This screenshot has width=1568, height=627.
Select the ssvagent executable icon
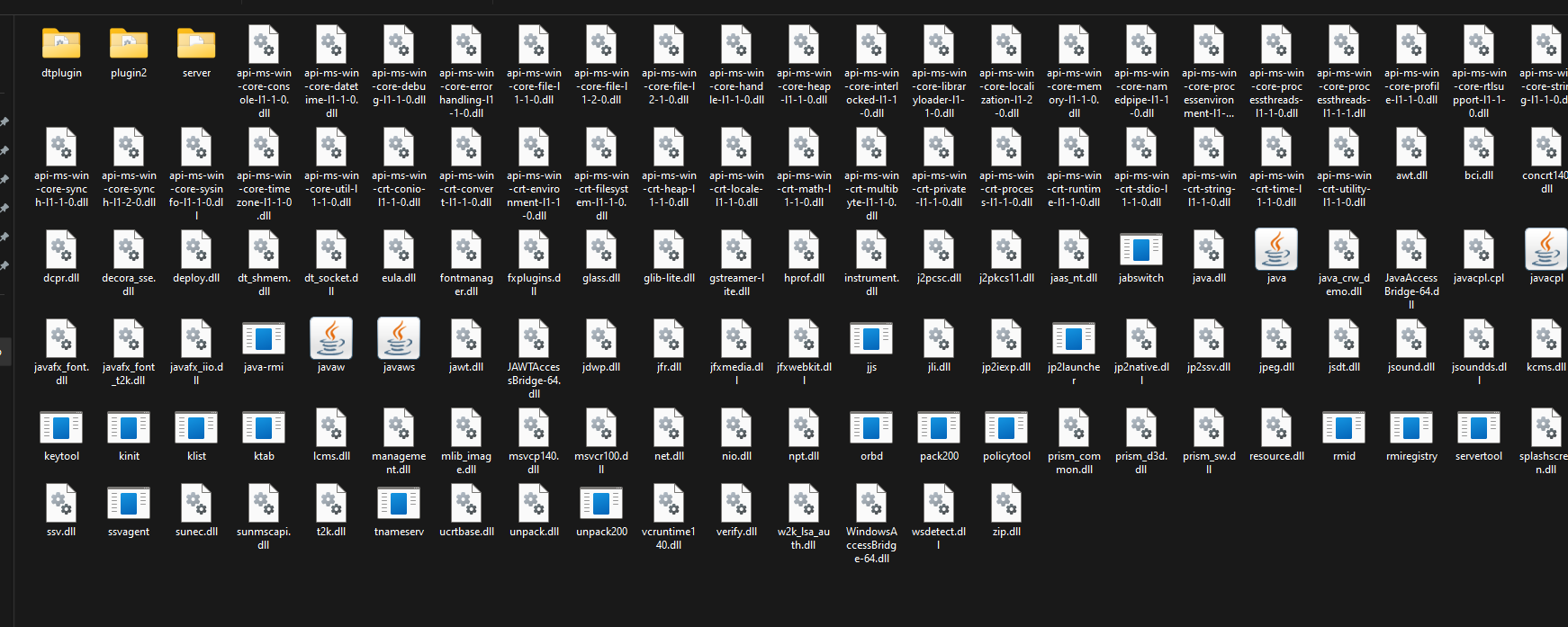tap(129, 503)
